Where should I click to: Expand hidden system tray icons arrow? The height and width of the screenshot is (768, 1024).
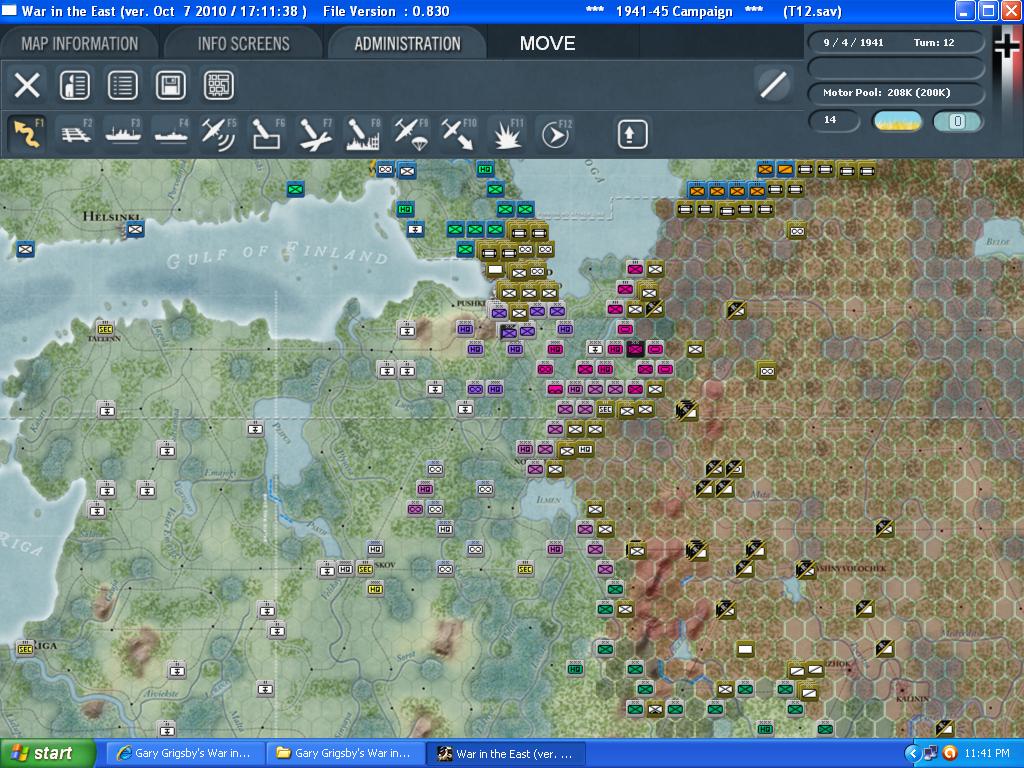point(912,754)
